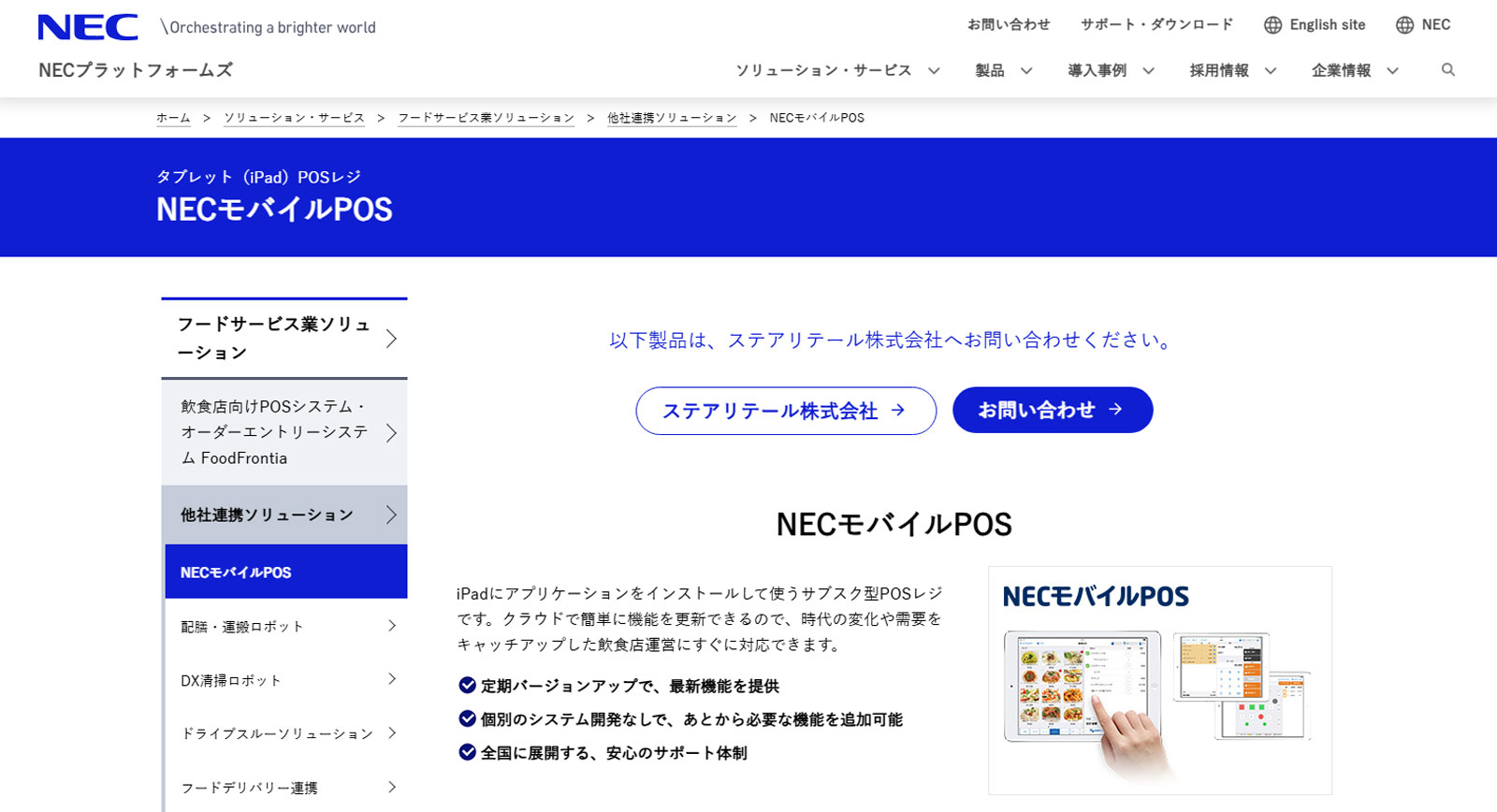1497x812 pixels.
Task: Click chevron next to フードサービス業ソリューション sidebar heading
Action: 391,339
